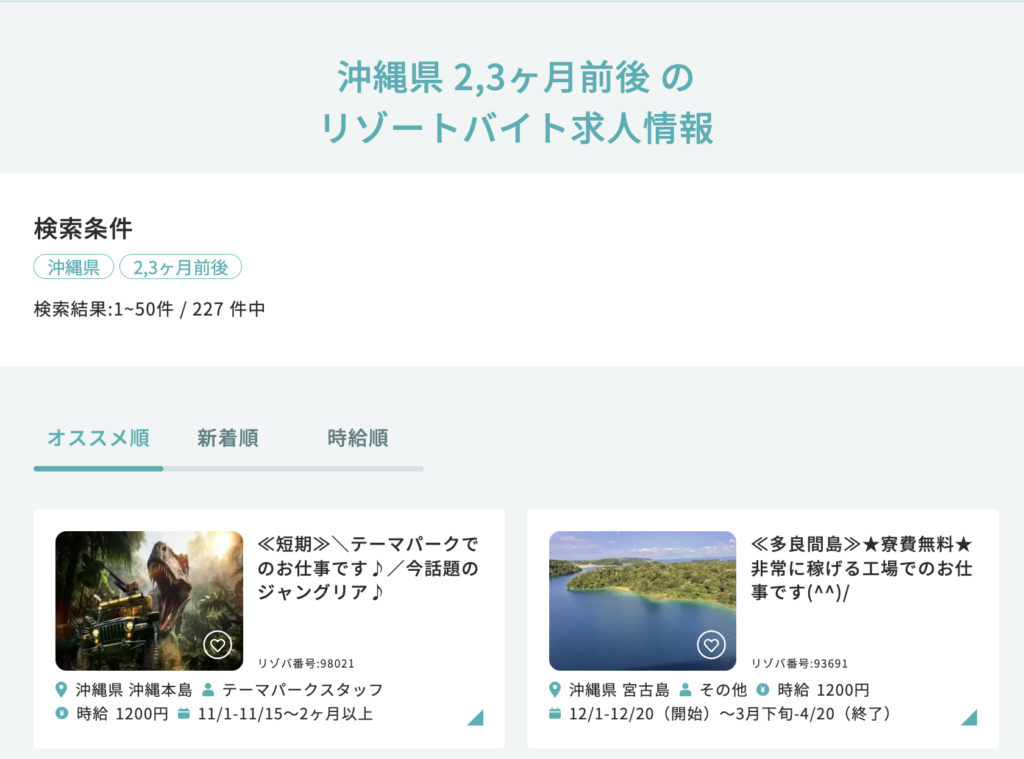Click the yen icon in the theme park card
The image size is (1024, 759).
[62, 714]
